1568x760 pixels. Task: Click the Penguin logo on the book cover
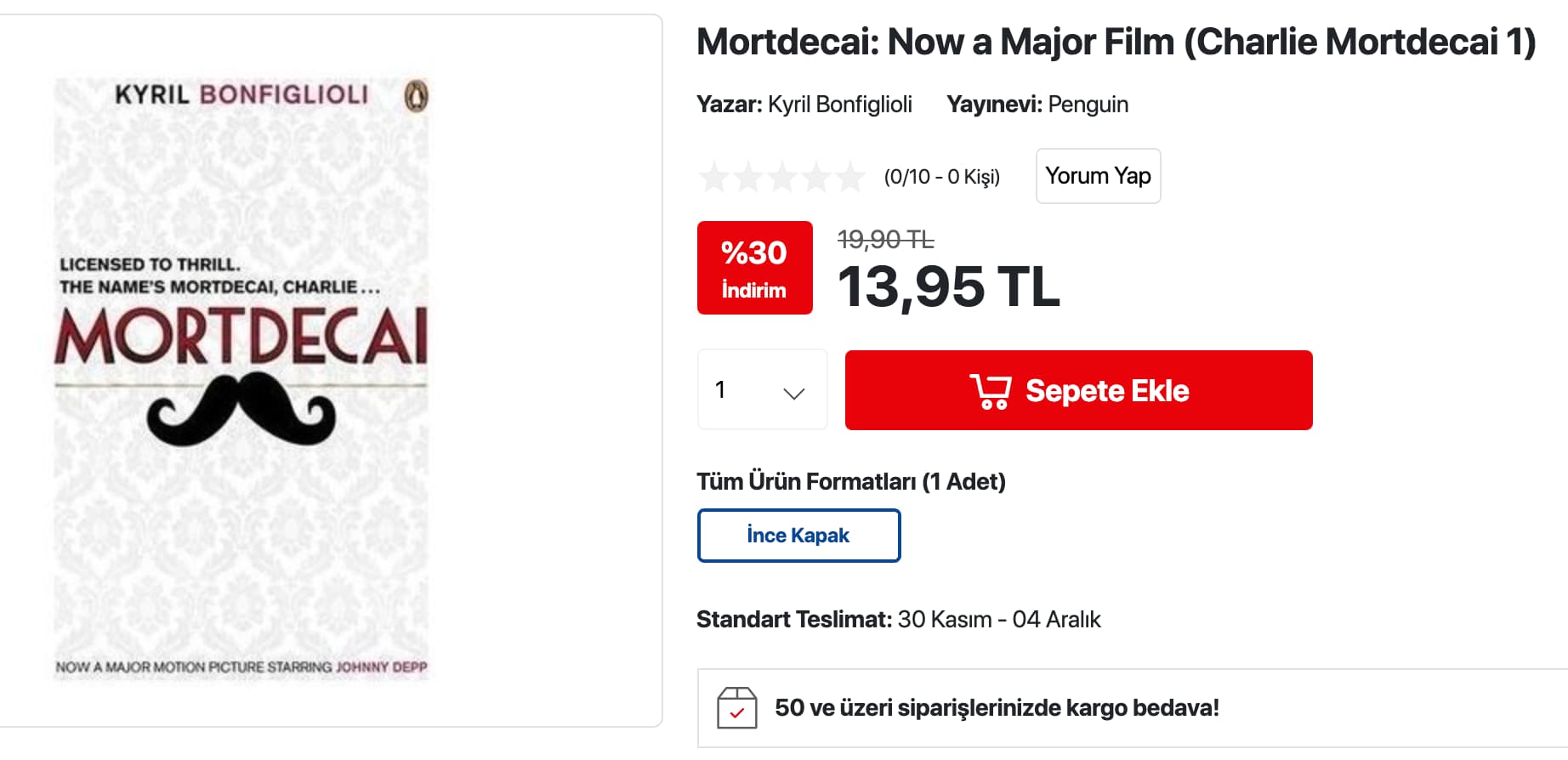coord(416,96)
